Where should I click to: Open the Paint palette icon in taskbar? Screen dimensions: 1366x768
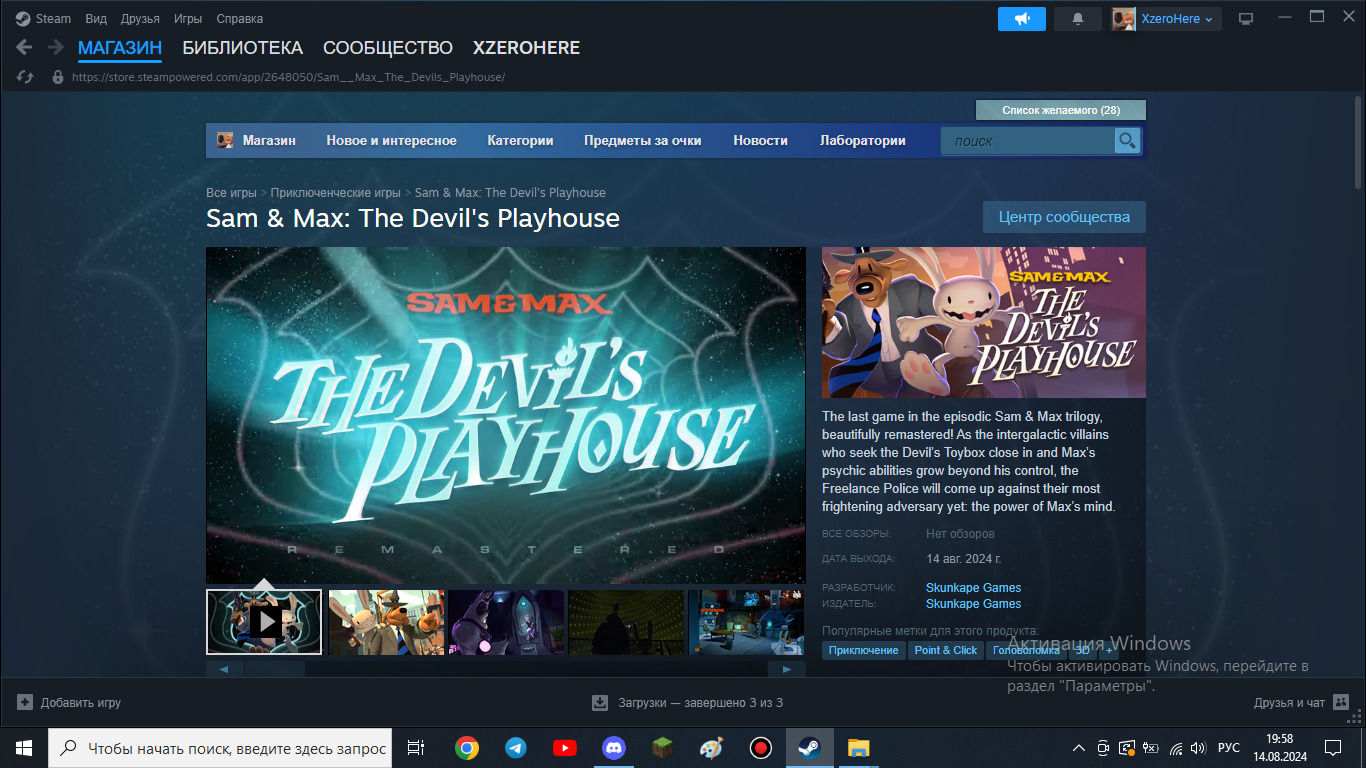711,748
